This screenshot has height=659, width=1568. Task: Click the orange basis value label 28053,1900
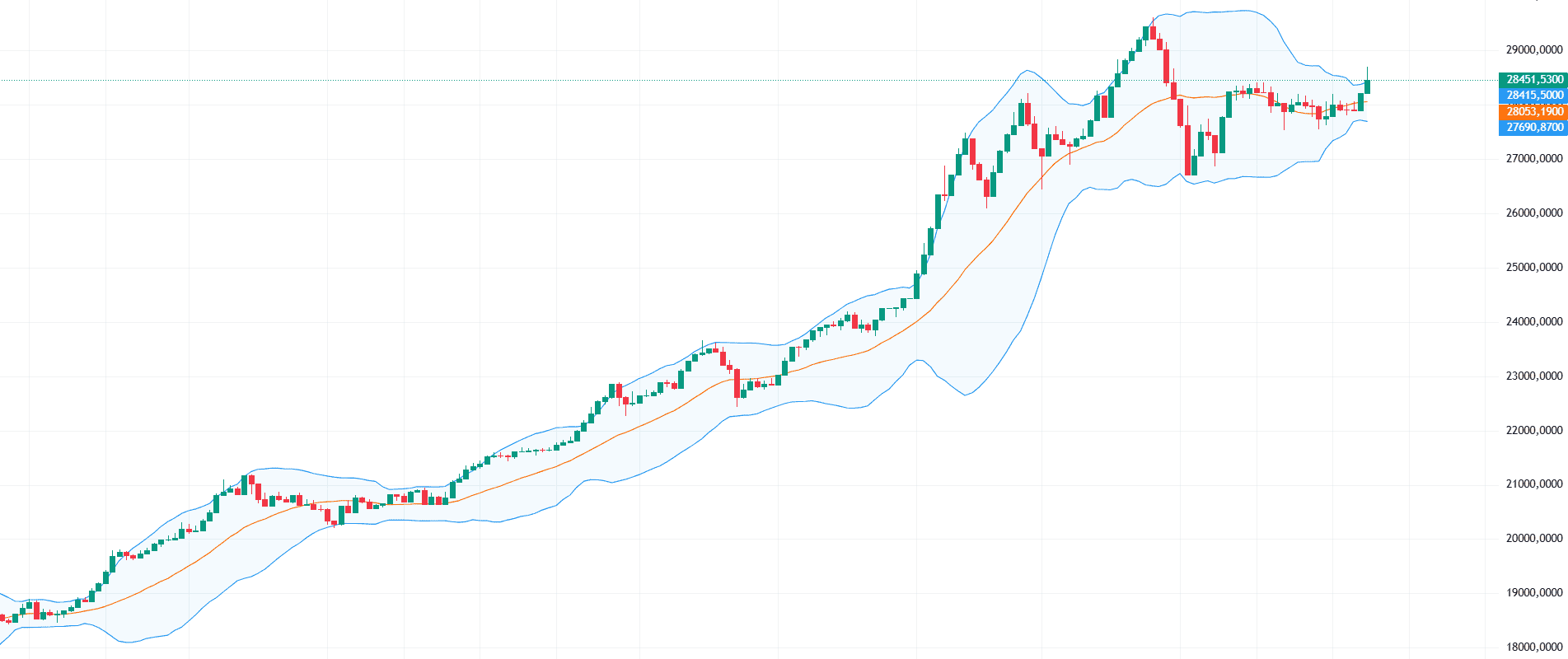(1533, 111)
